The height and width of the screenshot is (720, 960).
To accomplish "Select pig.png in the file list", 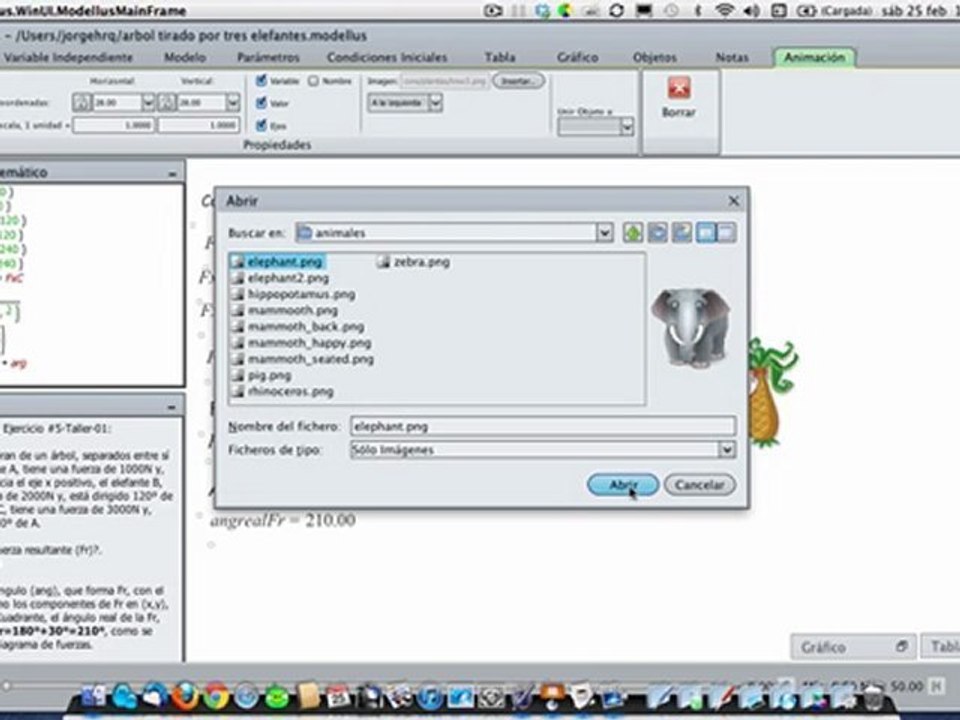I will (x=262, y=375).
